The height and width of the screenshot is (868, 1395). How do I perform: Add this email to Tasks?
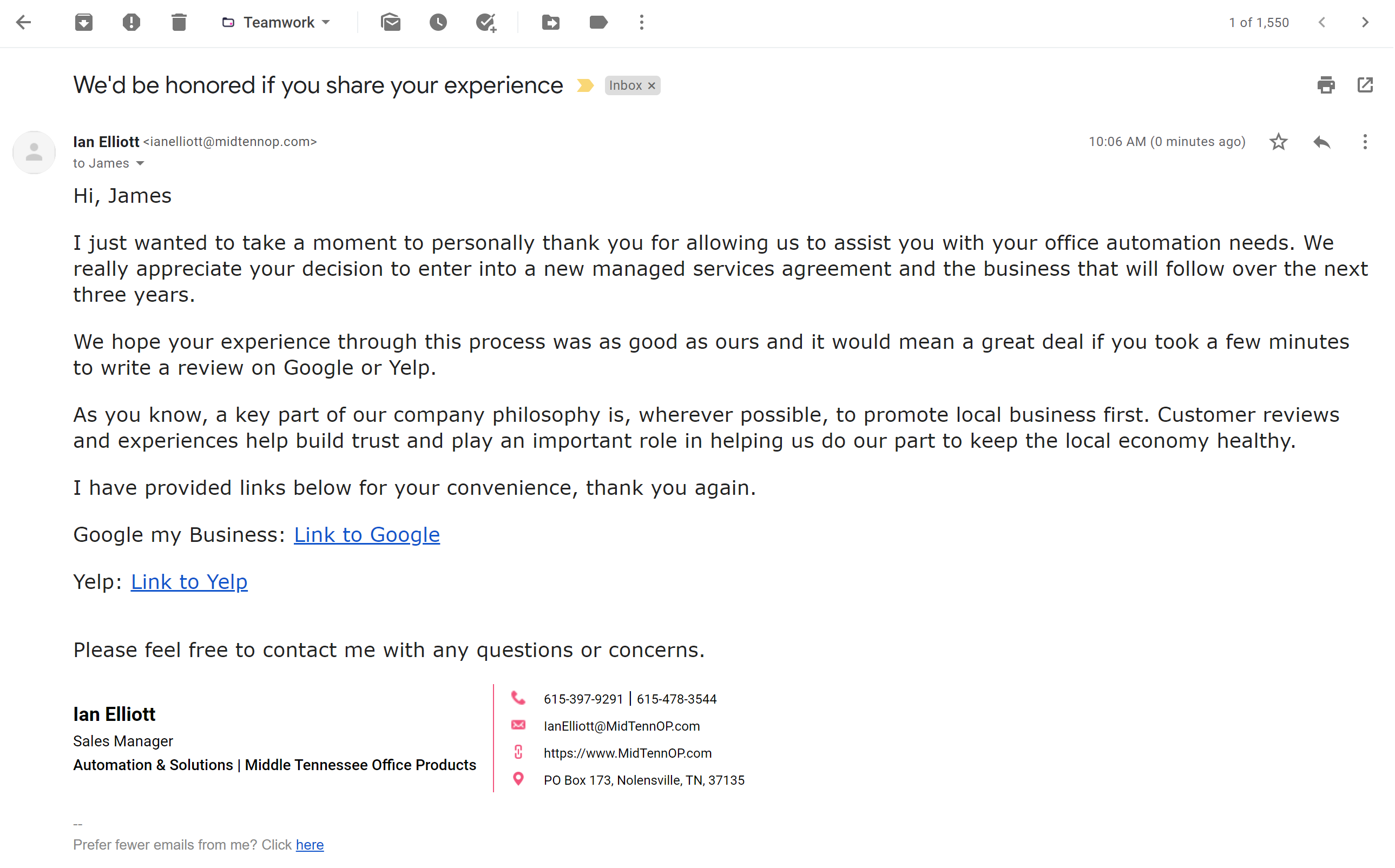coord(486,23)
